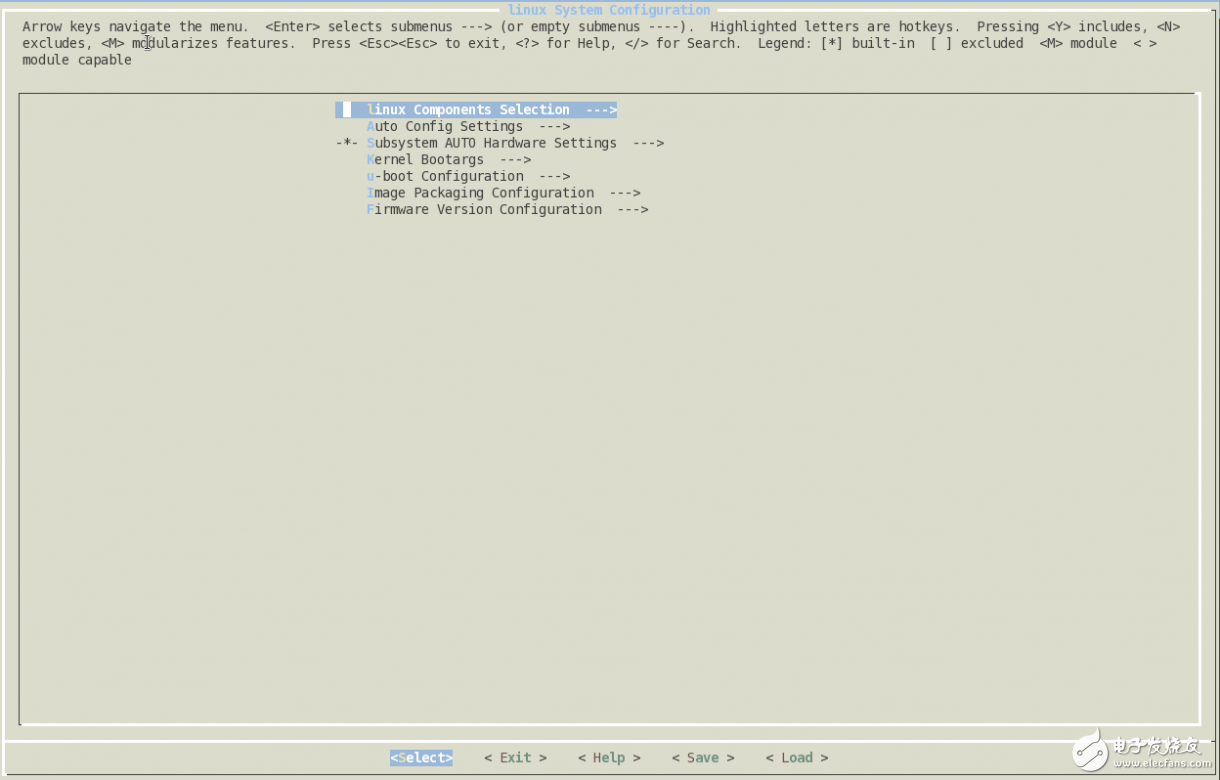Open the Firmware Version Configuration submenu

click(486, 209)
